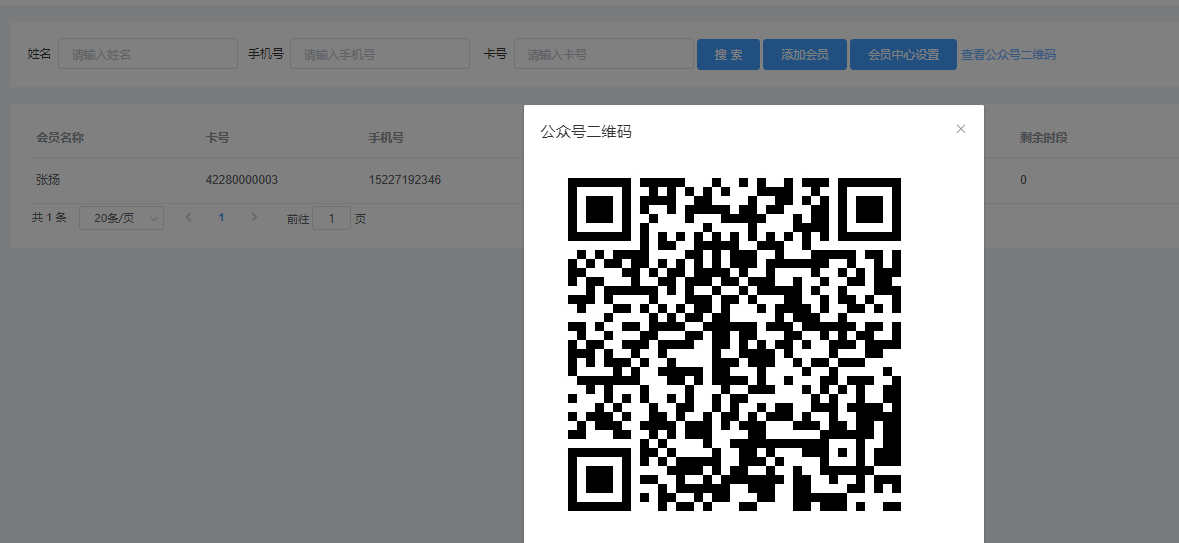Open 会员中心设置
This screenshot has width=1179, height=543.
pos(903,55)
